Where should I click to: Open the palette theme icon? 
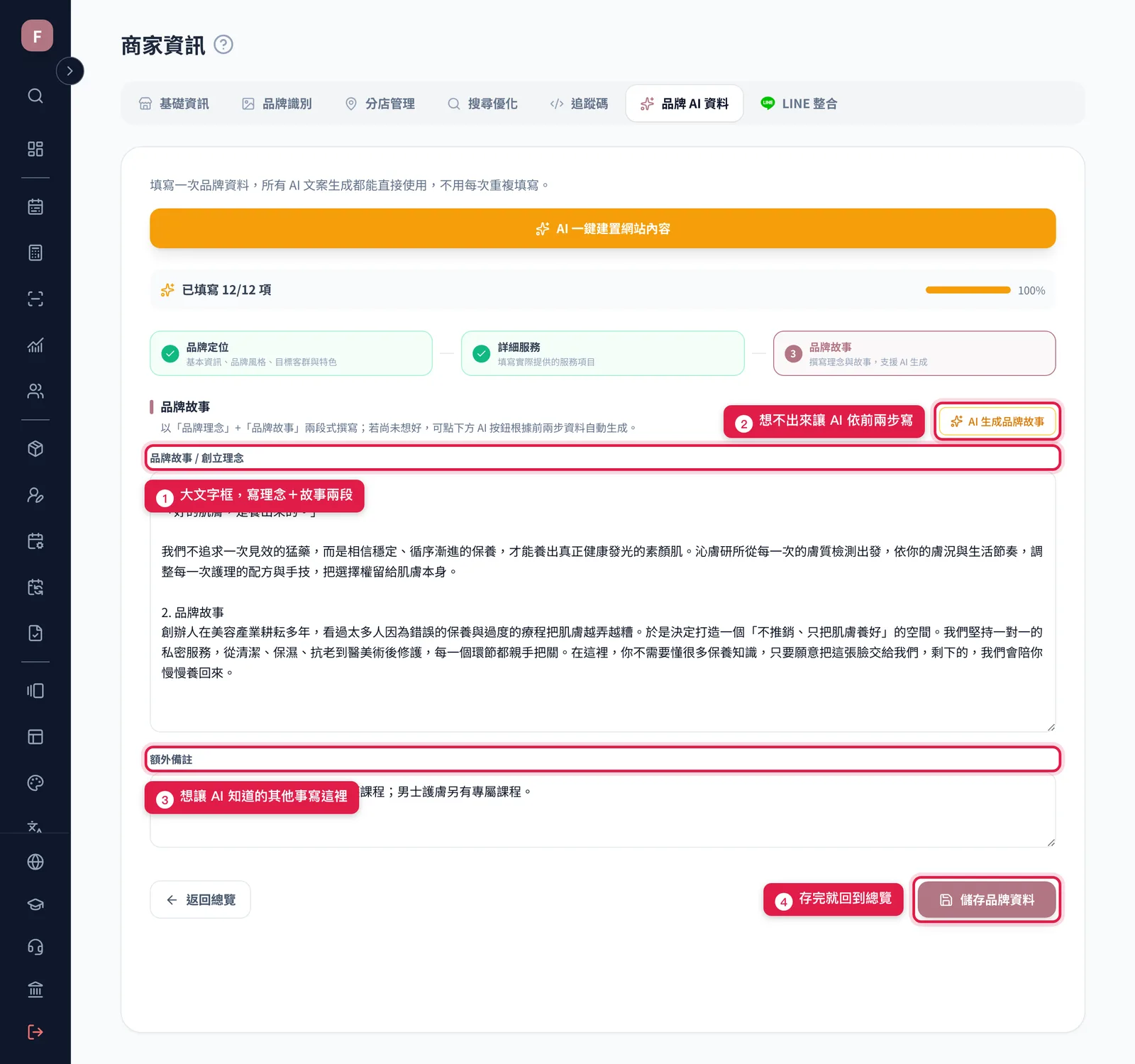point(35,782)
